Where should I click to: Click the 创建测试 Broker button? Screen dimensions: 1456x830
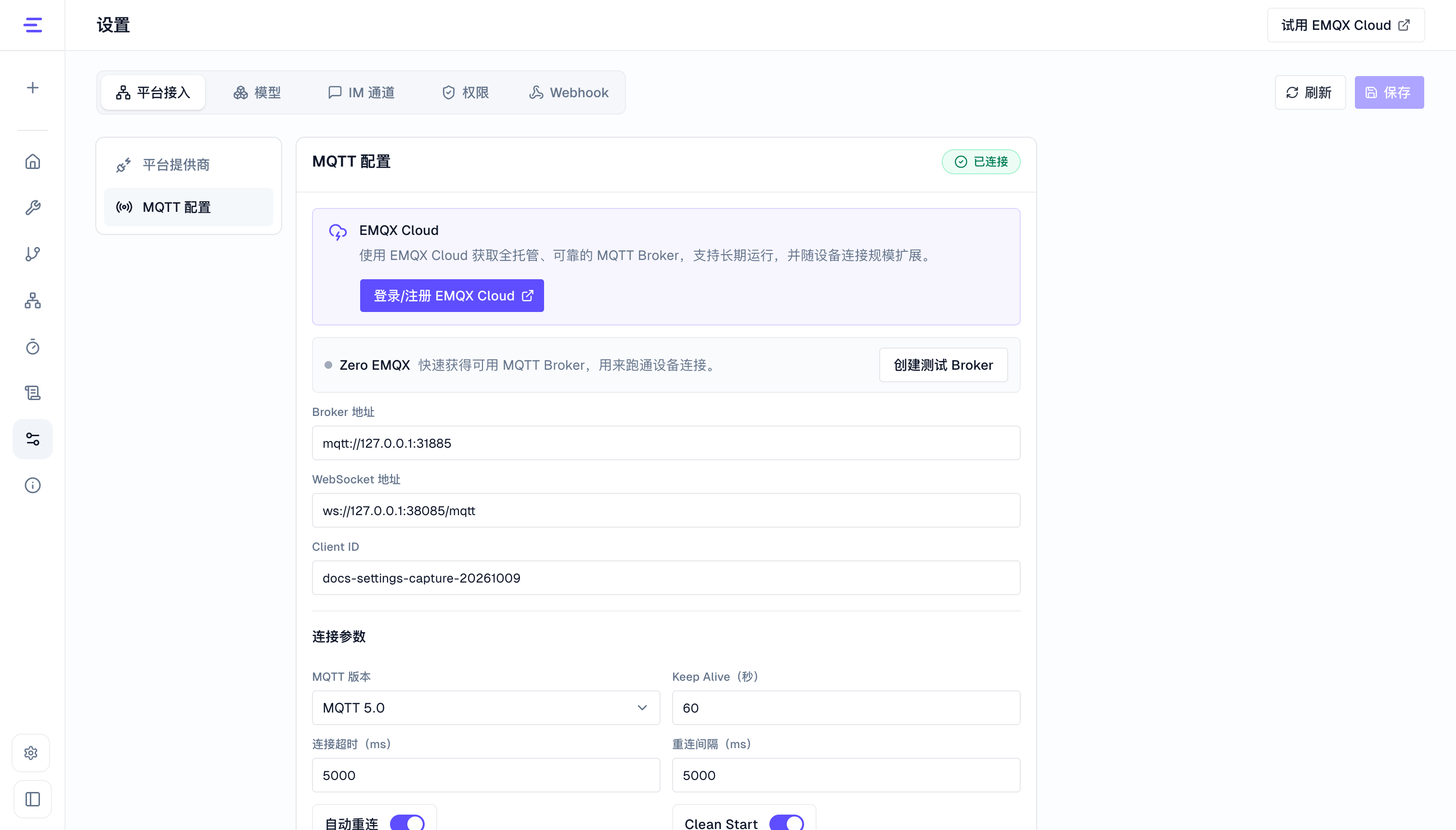[x=944, y=365]
